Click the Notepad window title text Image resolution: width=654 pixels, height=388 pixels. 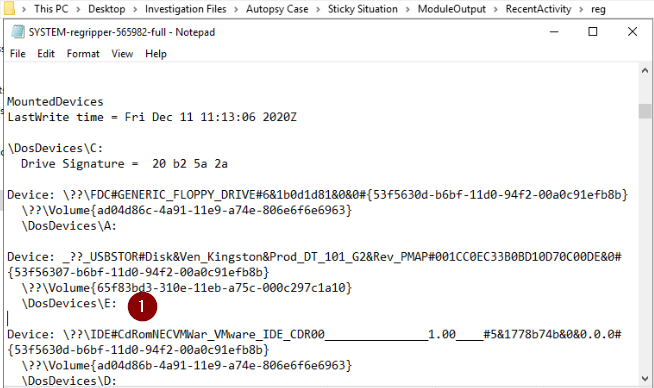coord(122,32)
